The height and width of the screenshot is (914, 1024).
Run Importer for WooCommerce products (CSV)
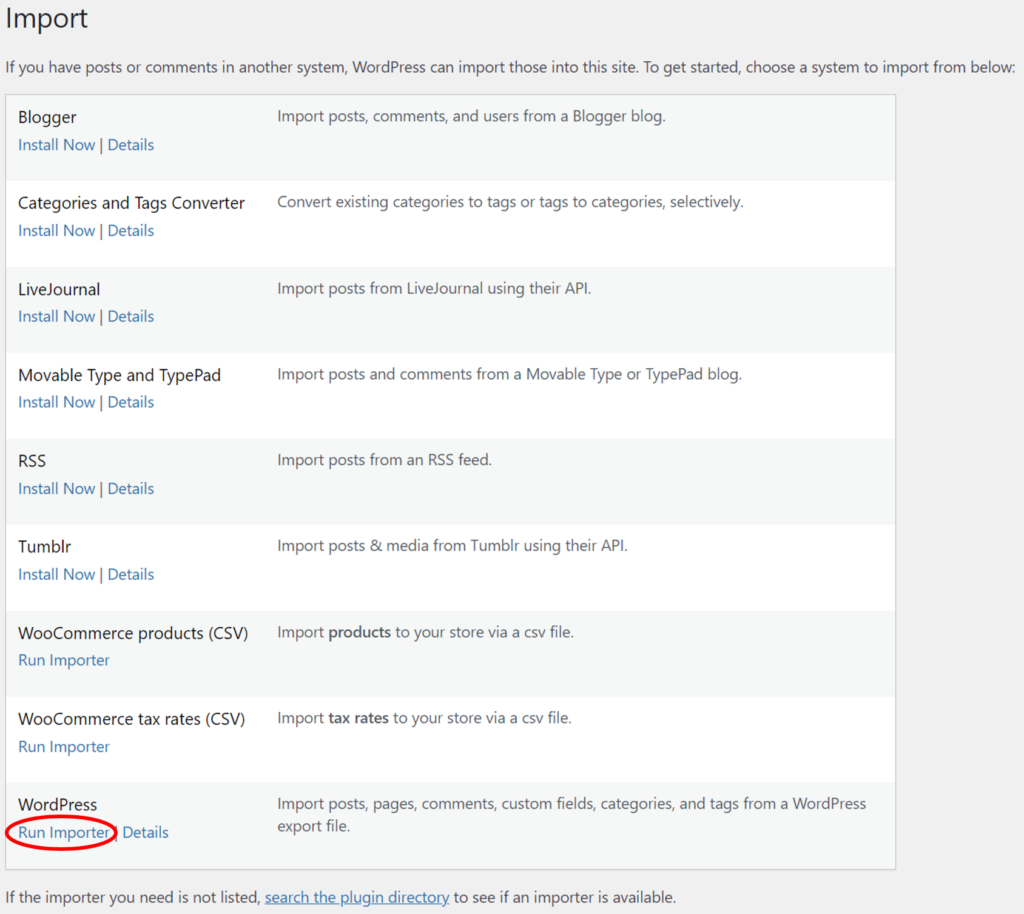tap(63, 660)
